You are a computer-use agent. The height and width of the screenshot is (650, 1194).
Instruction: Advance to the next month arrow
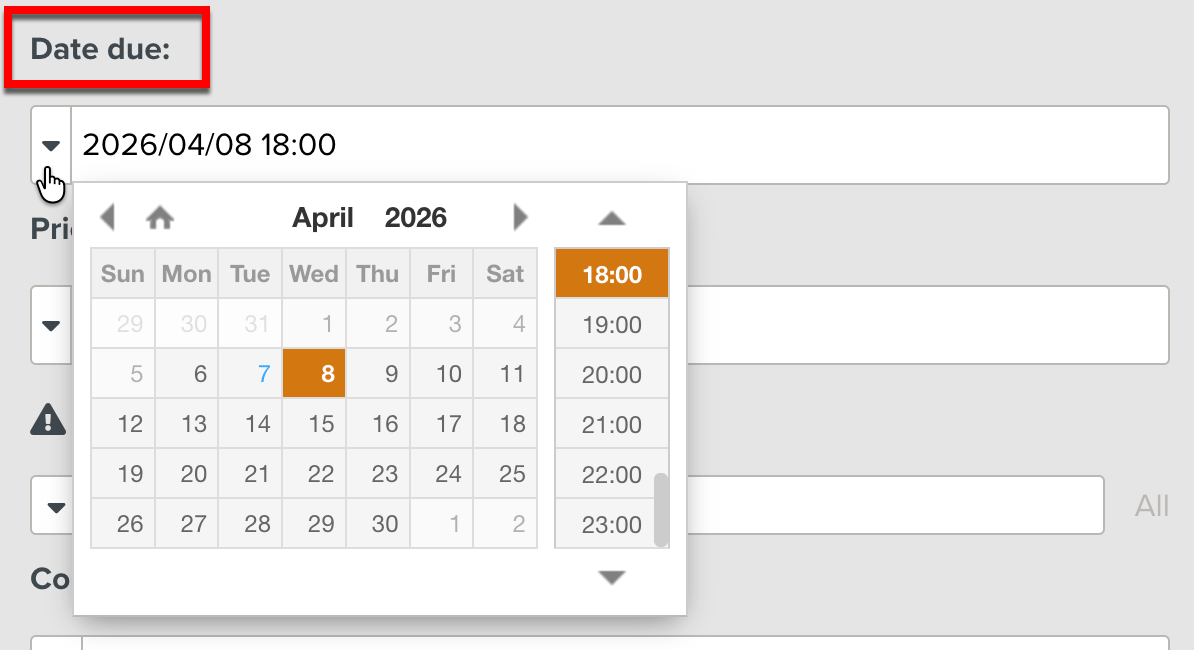pos(519,216)
